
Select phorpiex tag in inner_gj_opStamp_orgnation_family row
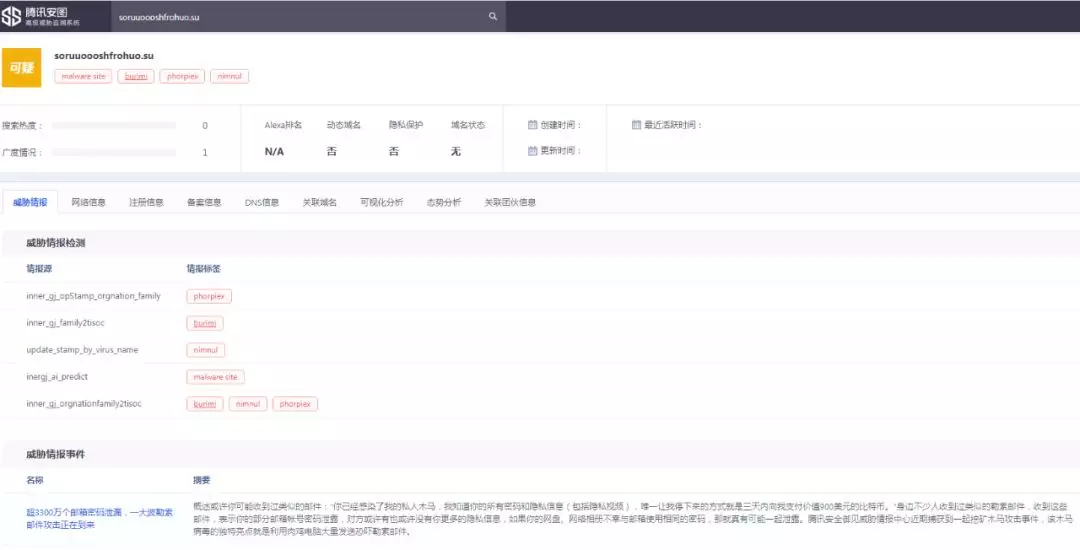(x=209, y=296)
